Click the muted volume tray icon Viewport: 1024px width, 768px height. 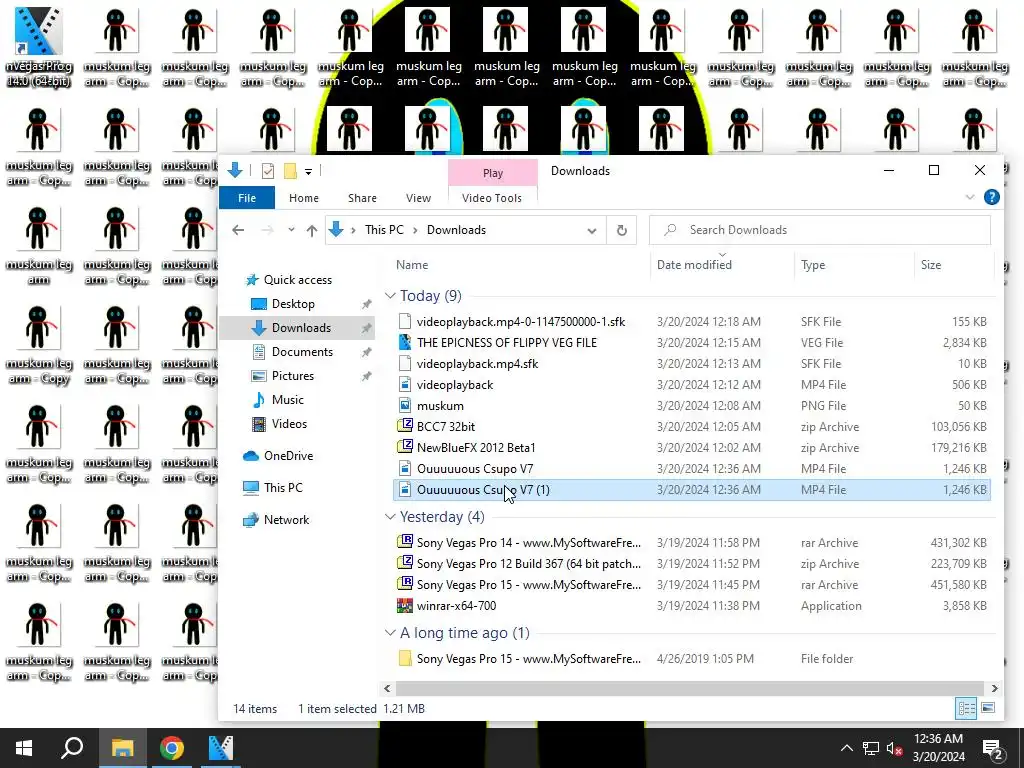click(x=895, y=748)
